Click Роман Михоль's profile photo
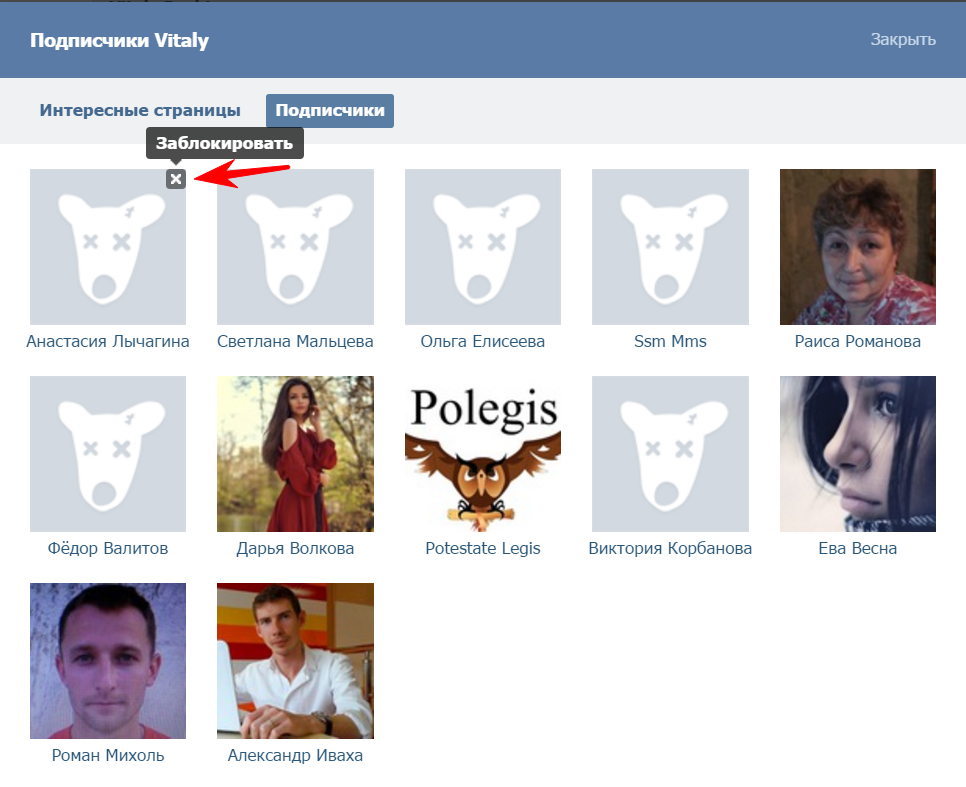Viewport: 966px width, 787px height. click(108, 661)
